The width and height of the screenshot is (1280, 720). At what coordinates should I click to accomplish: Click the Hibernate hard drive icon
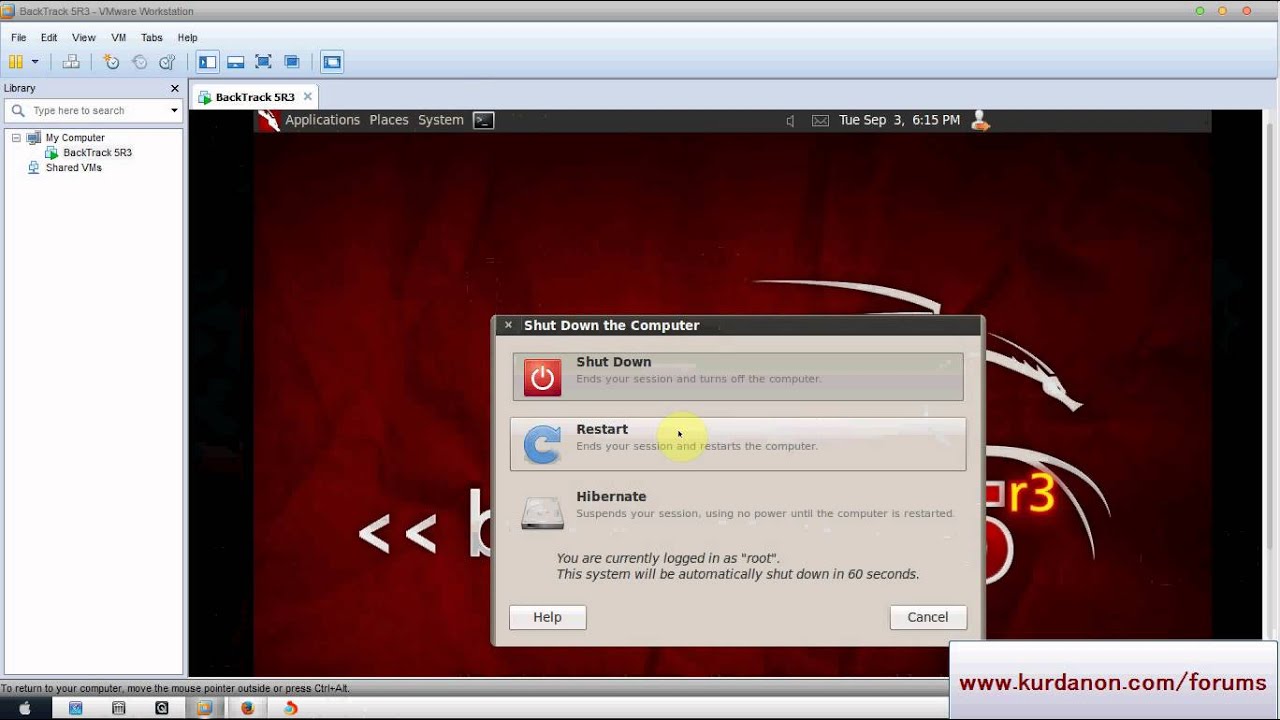pos(543,512)
